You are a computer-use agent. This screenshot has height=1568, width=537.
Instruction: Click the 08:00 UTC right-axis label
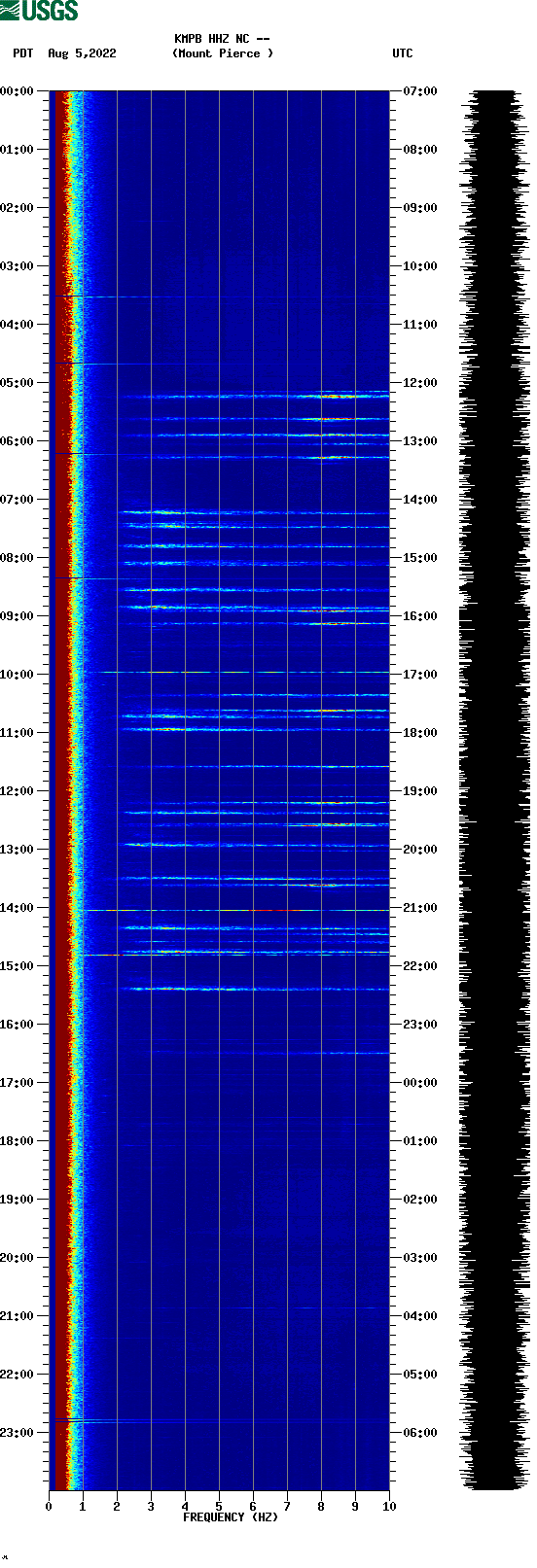point(420,150)
